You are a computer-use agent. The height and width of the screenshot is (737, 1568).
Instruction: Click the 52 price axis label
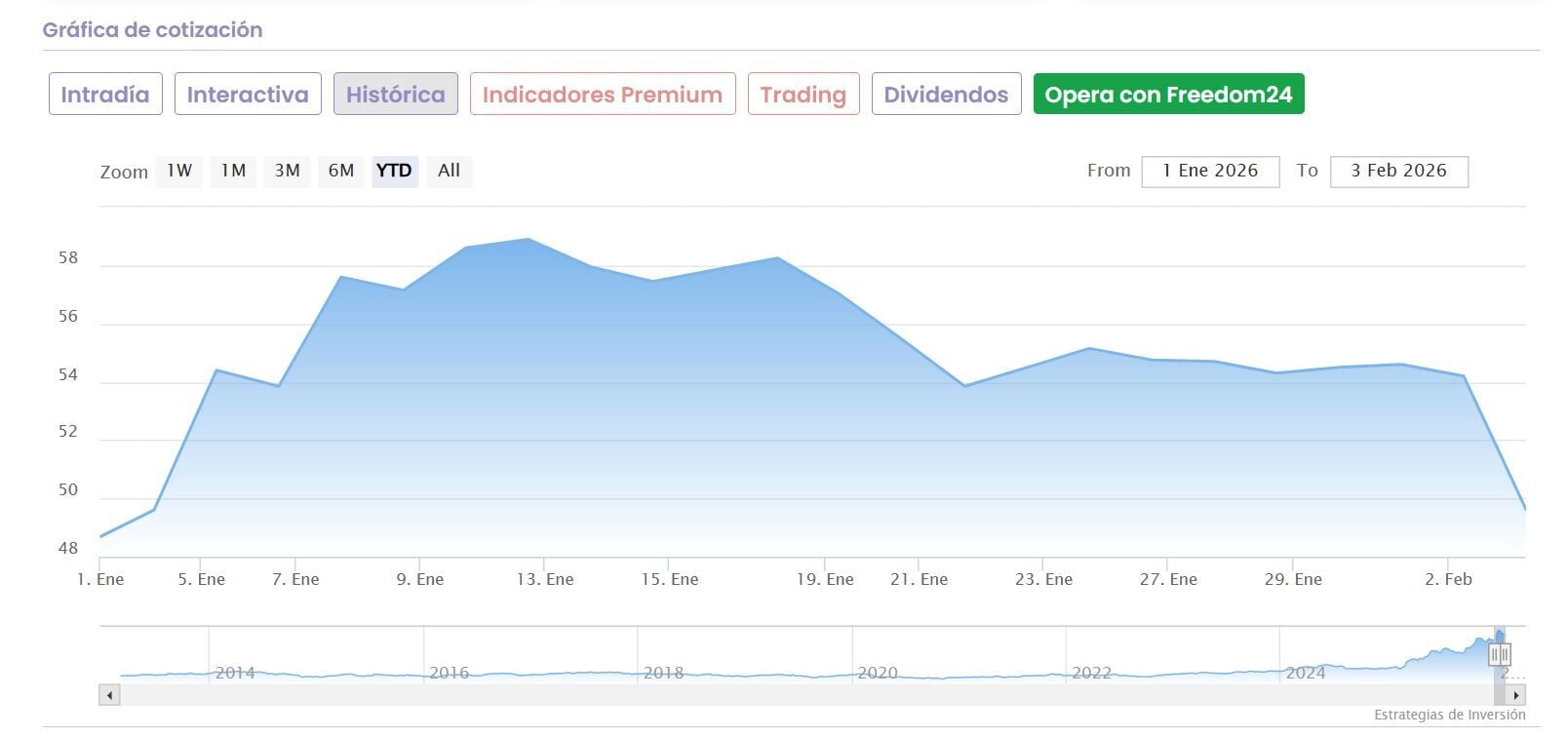[68, 431]
